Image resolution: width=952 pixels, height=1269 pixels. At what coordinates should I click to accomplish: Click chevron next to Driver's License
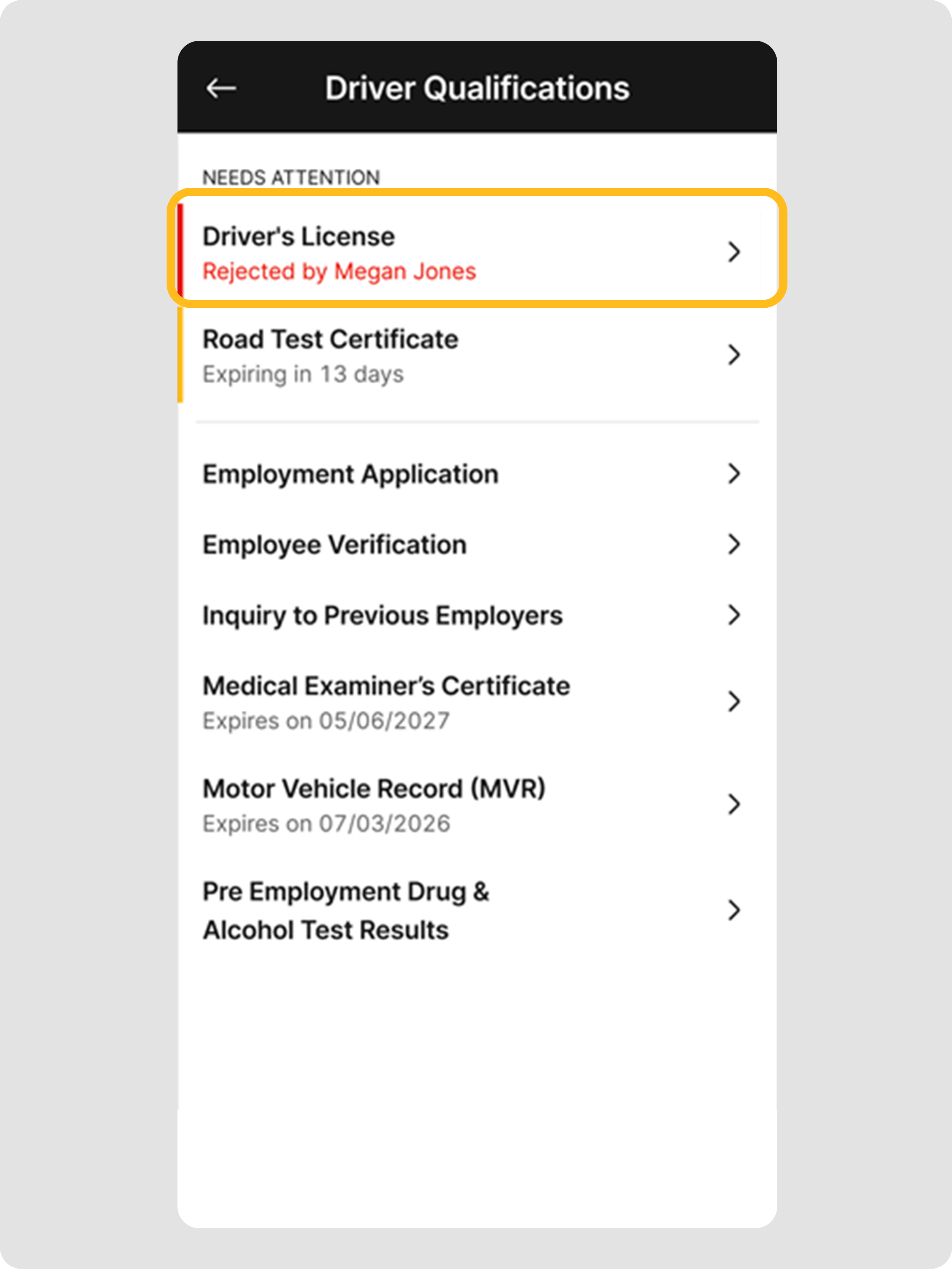click(x=733, y=252)
